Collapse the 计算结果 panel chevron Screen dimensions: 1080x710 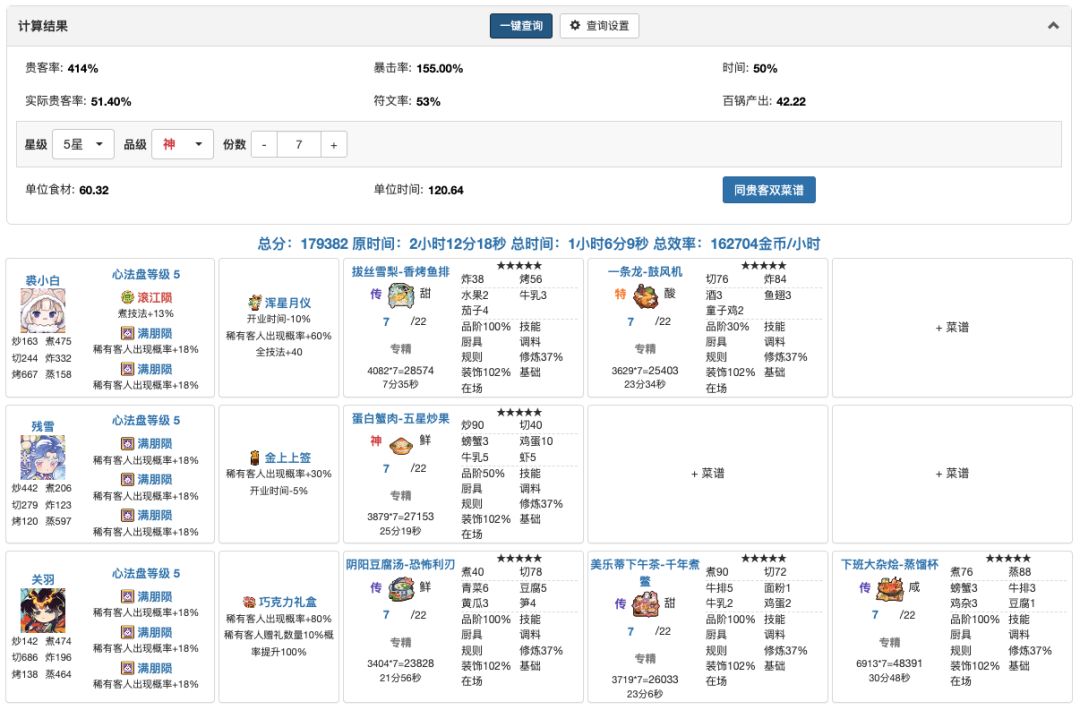pyautogui.click(x=1053, y=25)
